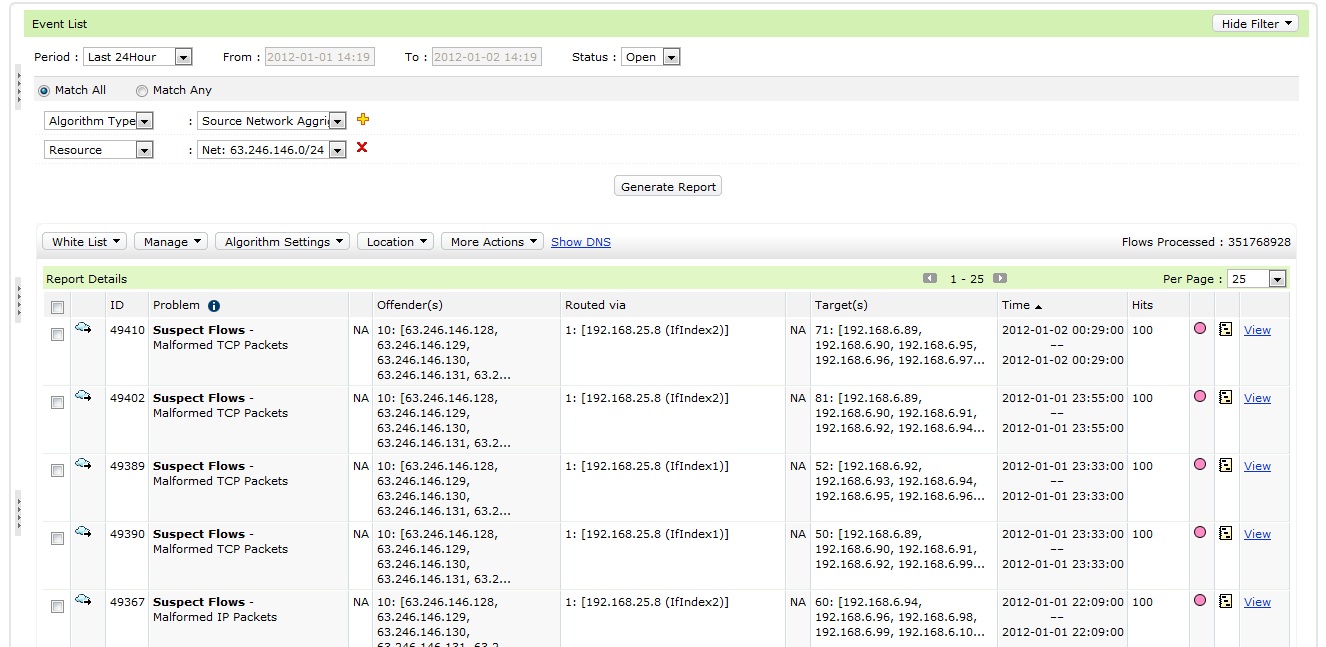Check the box for event 49389
Viewport: 1326px width, 647px height.
coord(57,470)
